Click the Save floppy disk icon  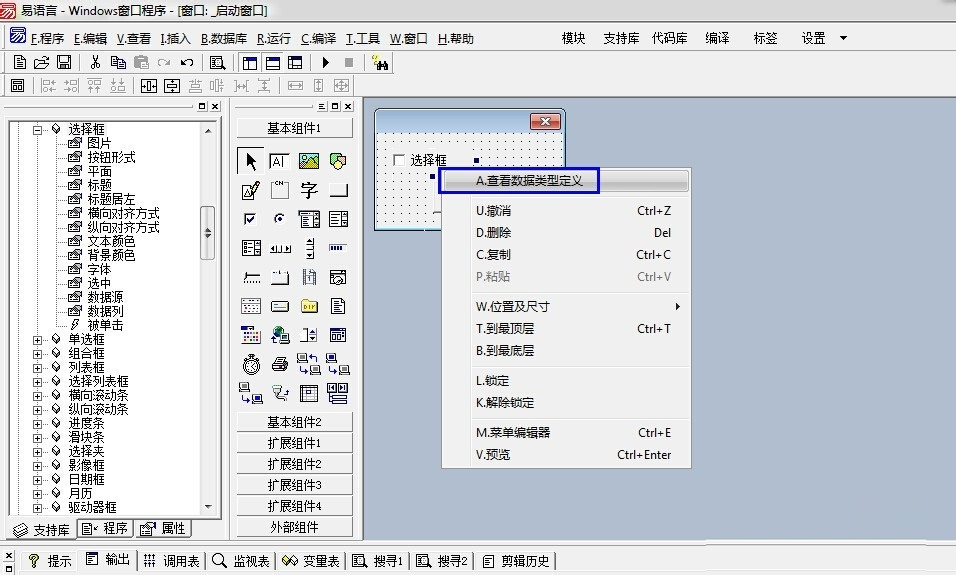pos(64,62)
